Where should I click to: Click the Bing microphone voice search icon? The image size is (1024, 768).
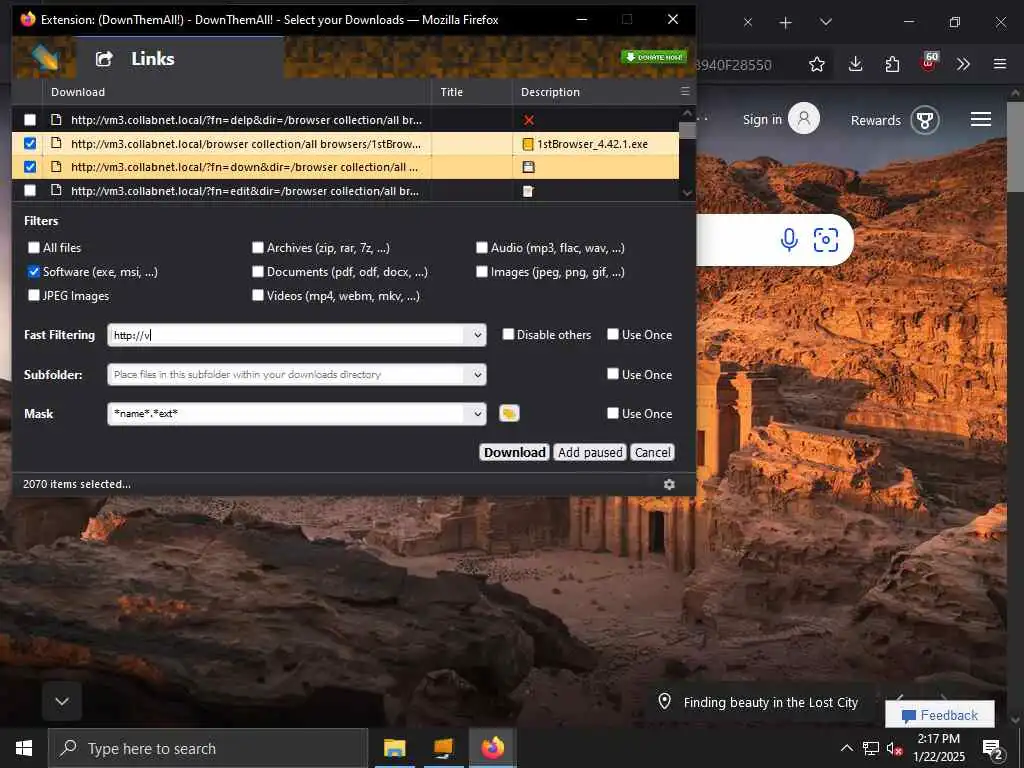coord(789,240)
